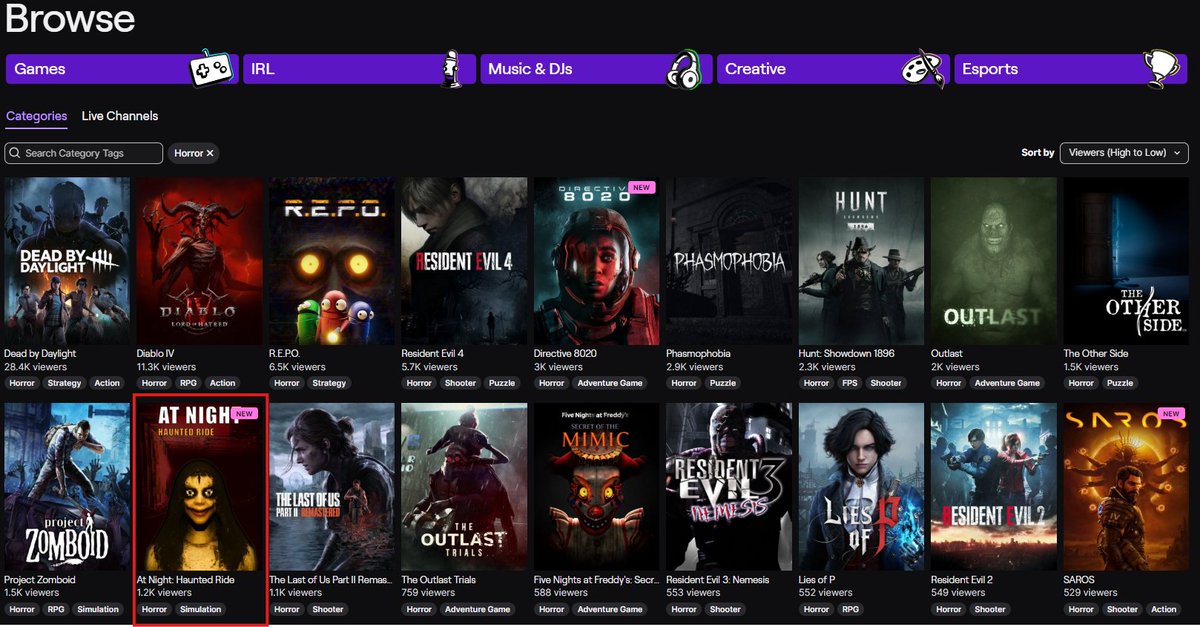Viewport: 1200px width, 627px height.
Task: Click Shooter tag under The Last of Us
Action: pyautogui.click(x=328, y=609)
